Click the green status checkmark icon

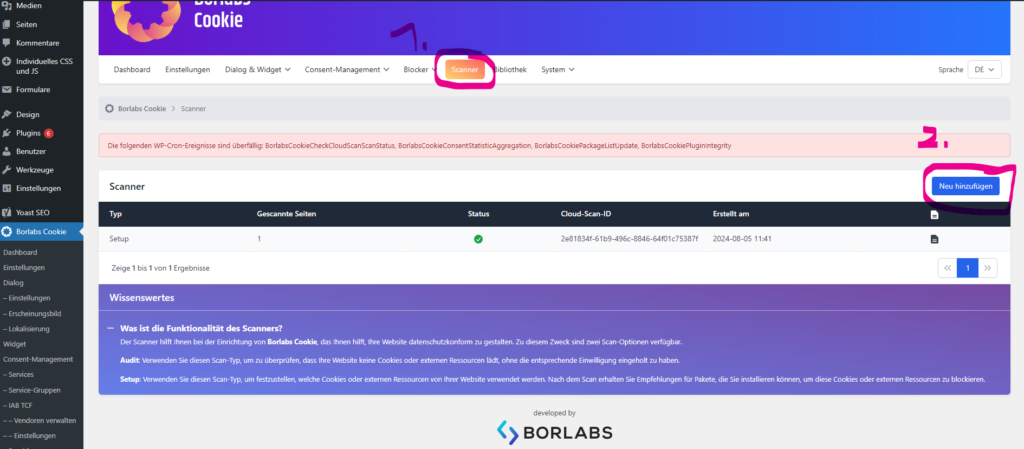pyautogui.click(x=478, y=239)
